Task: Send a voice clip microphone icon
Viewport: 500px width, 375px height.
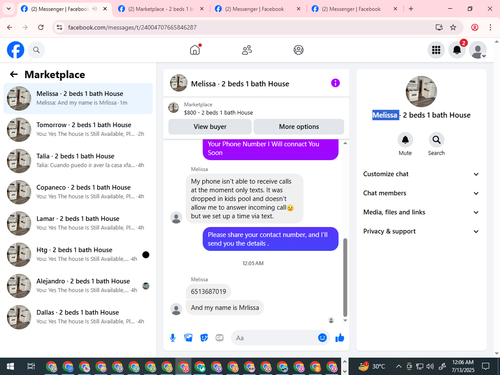Action: tap(173, 338)
